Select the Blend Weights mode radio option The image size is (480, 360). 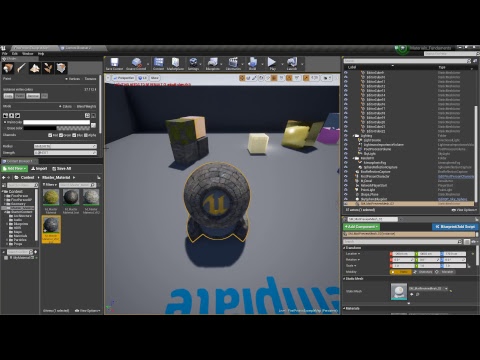[x=85, y=106]
